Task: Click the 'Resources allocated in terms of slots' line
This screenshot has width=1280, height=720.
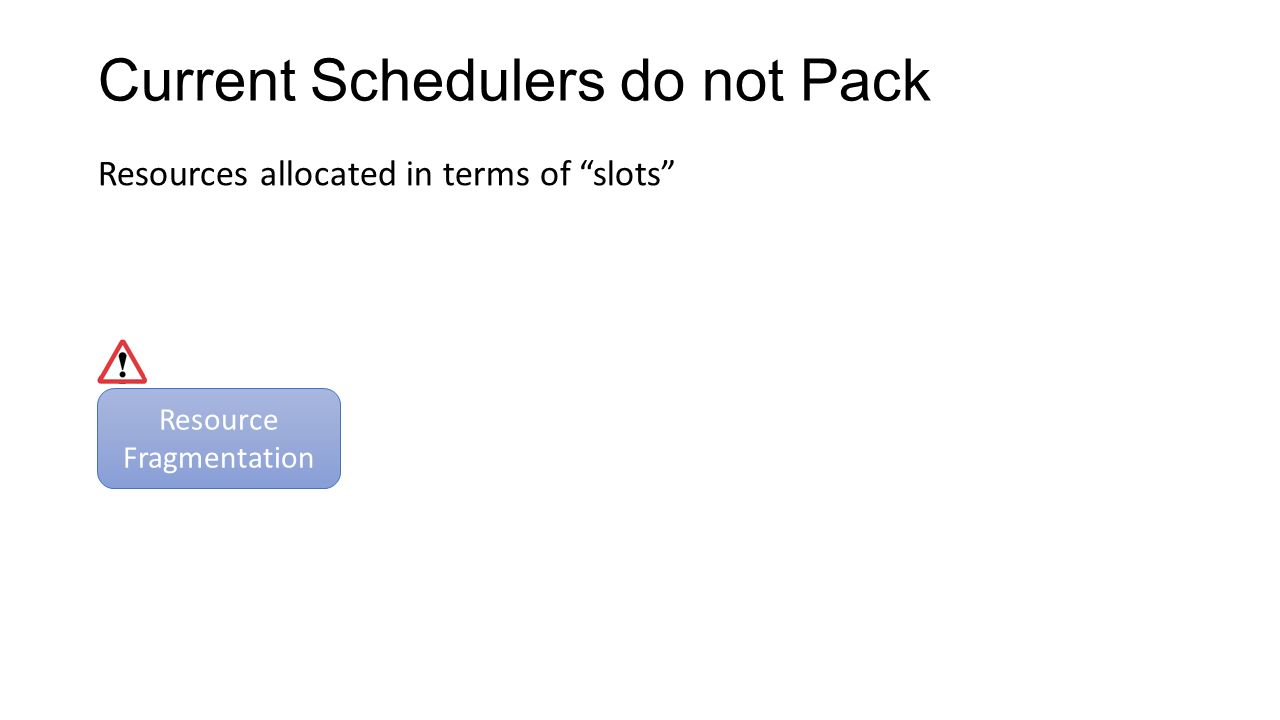Action: click(388, 174)
